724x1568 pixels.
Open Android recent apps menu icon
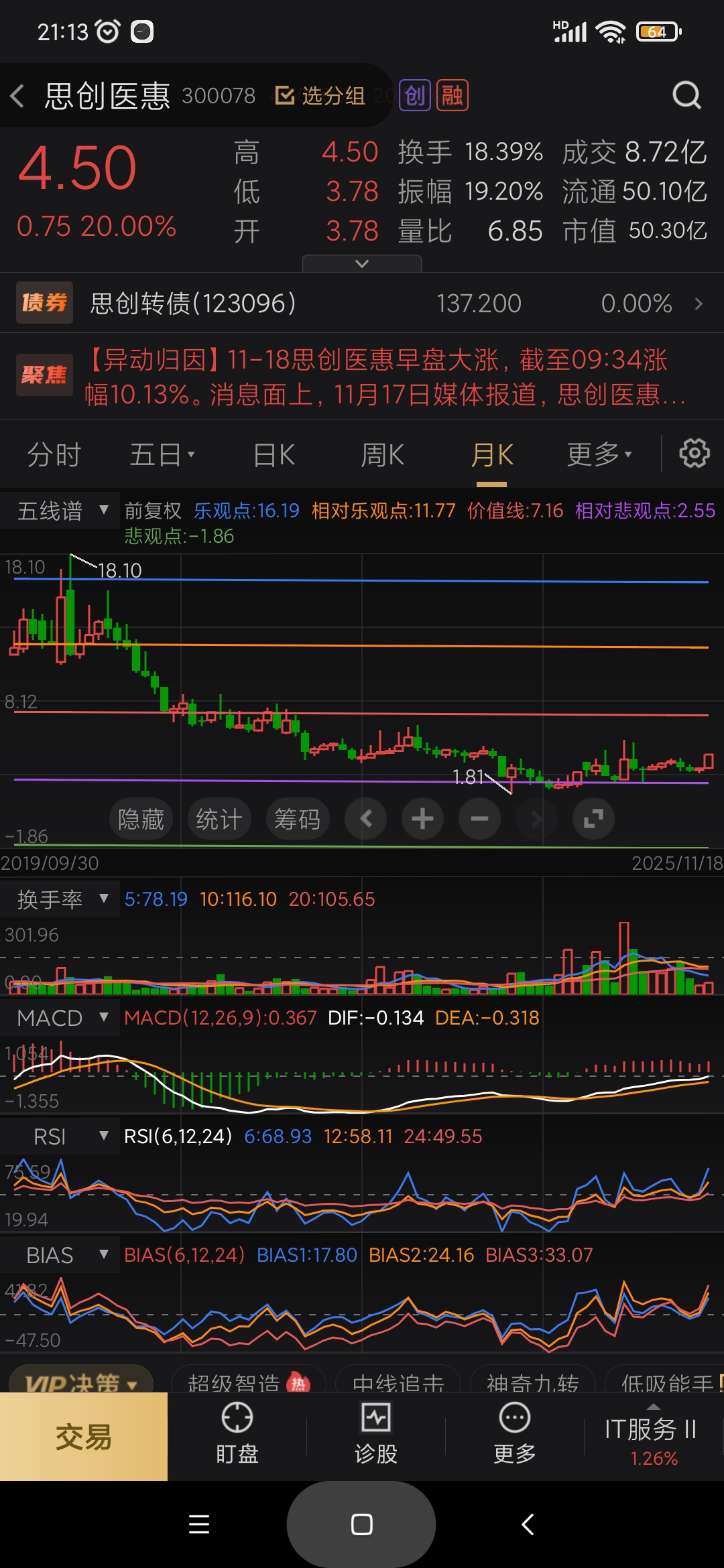pyautogui.click(x=199, y=1524)
